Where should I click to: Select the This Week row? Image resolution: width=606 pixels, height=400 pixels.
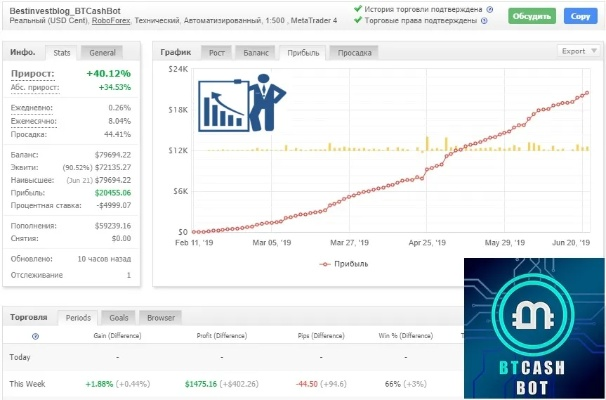click(x=30, y=383)
